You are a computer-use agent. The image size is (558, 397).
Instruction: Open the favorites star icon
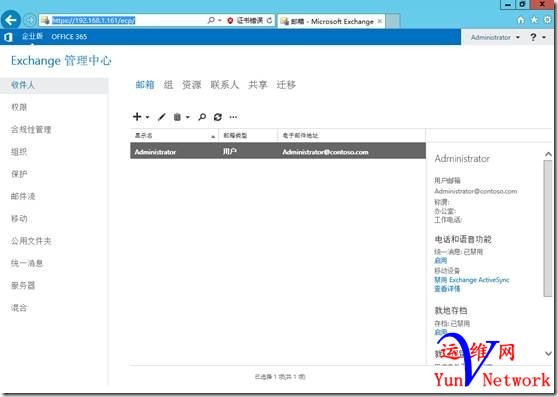pyautogui.click(x=534, y=20)
